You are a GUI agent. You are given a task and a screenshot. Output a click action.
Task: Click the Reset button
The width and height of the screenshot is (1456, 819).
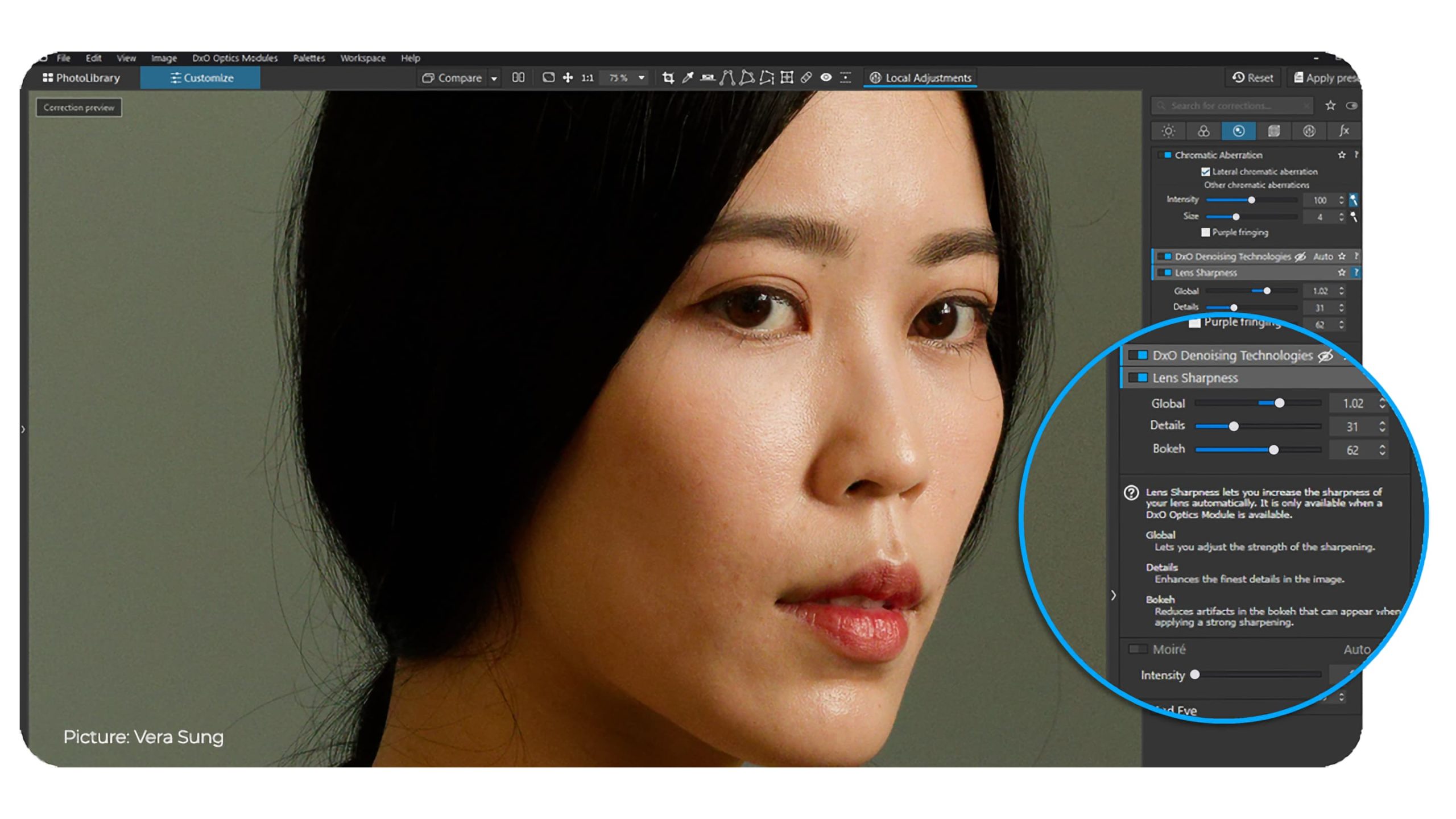pos(1252,78)
